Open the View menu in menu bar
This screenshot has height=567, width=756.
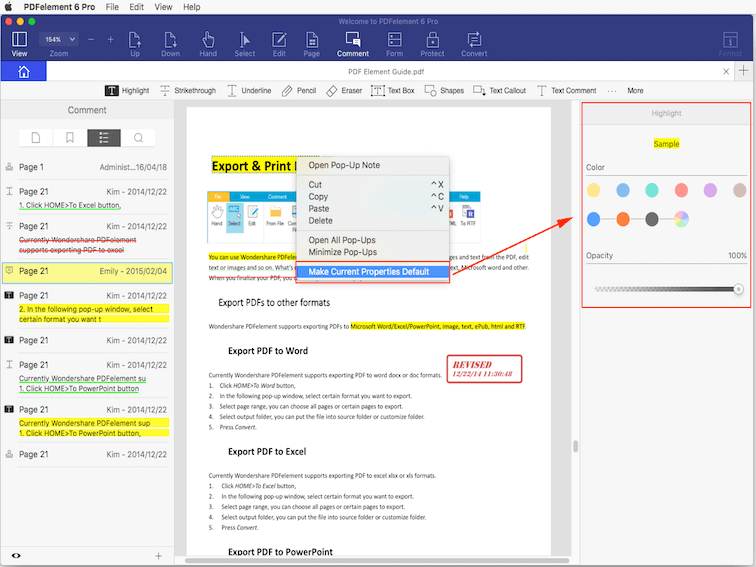point(163,7)
